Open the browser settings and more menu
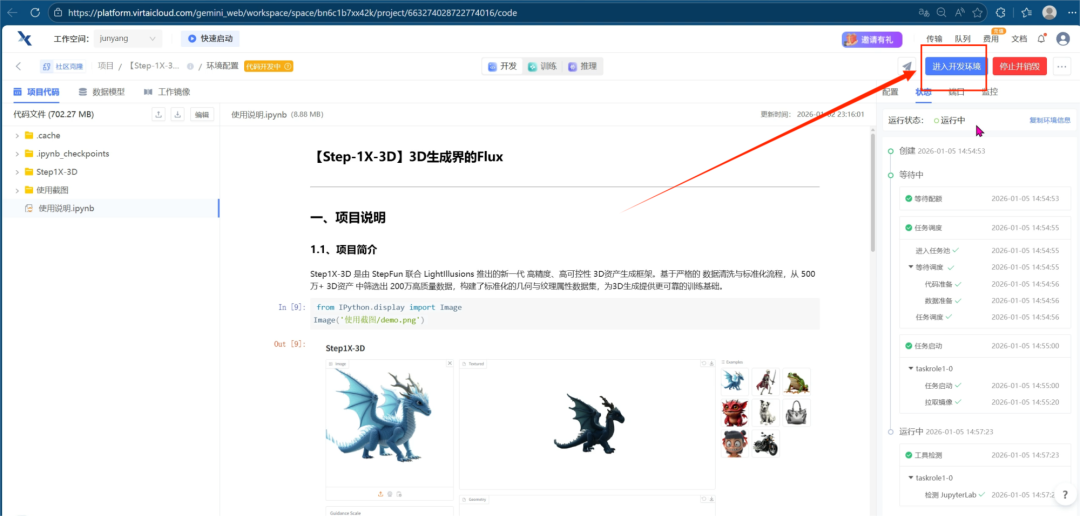Image resolution: width=1080 pixels, height=516 pixels. pos(1070,12)
